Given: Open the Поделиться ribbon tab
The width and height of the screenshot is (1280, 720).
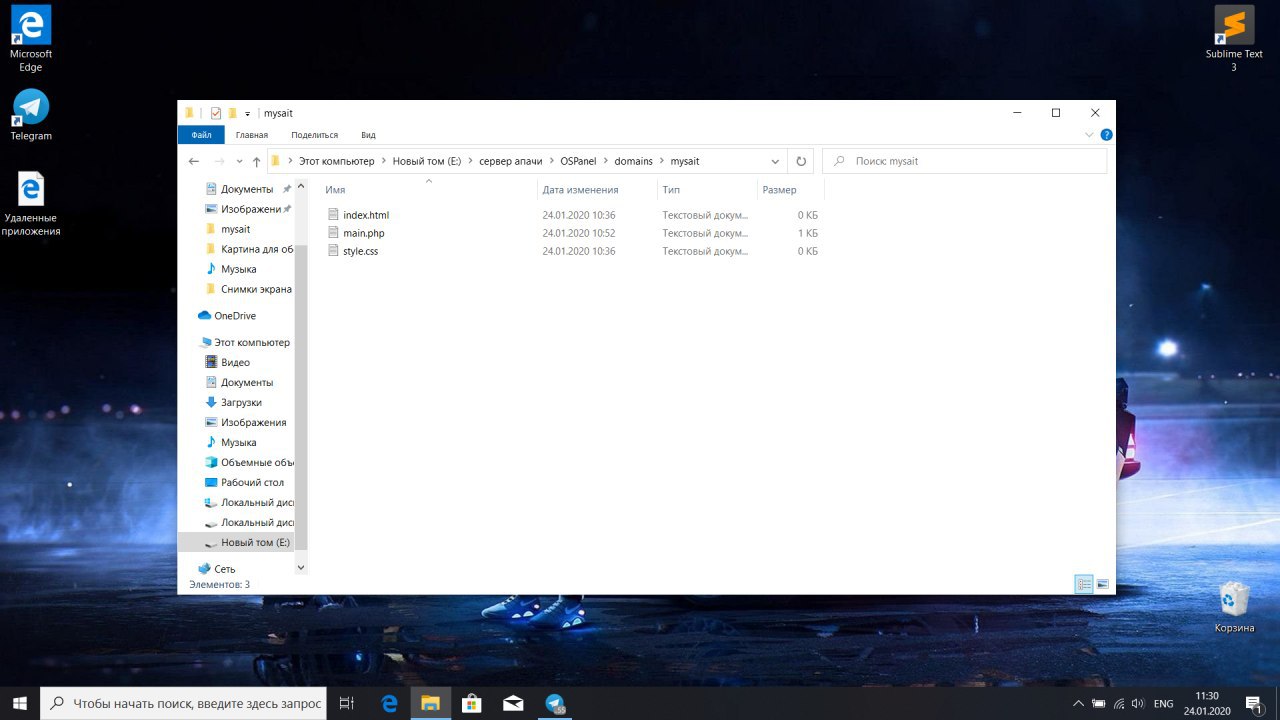Looking at the screenshot, I should [x=315, y=135].
